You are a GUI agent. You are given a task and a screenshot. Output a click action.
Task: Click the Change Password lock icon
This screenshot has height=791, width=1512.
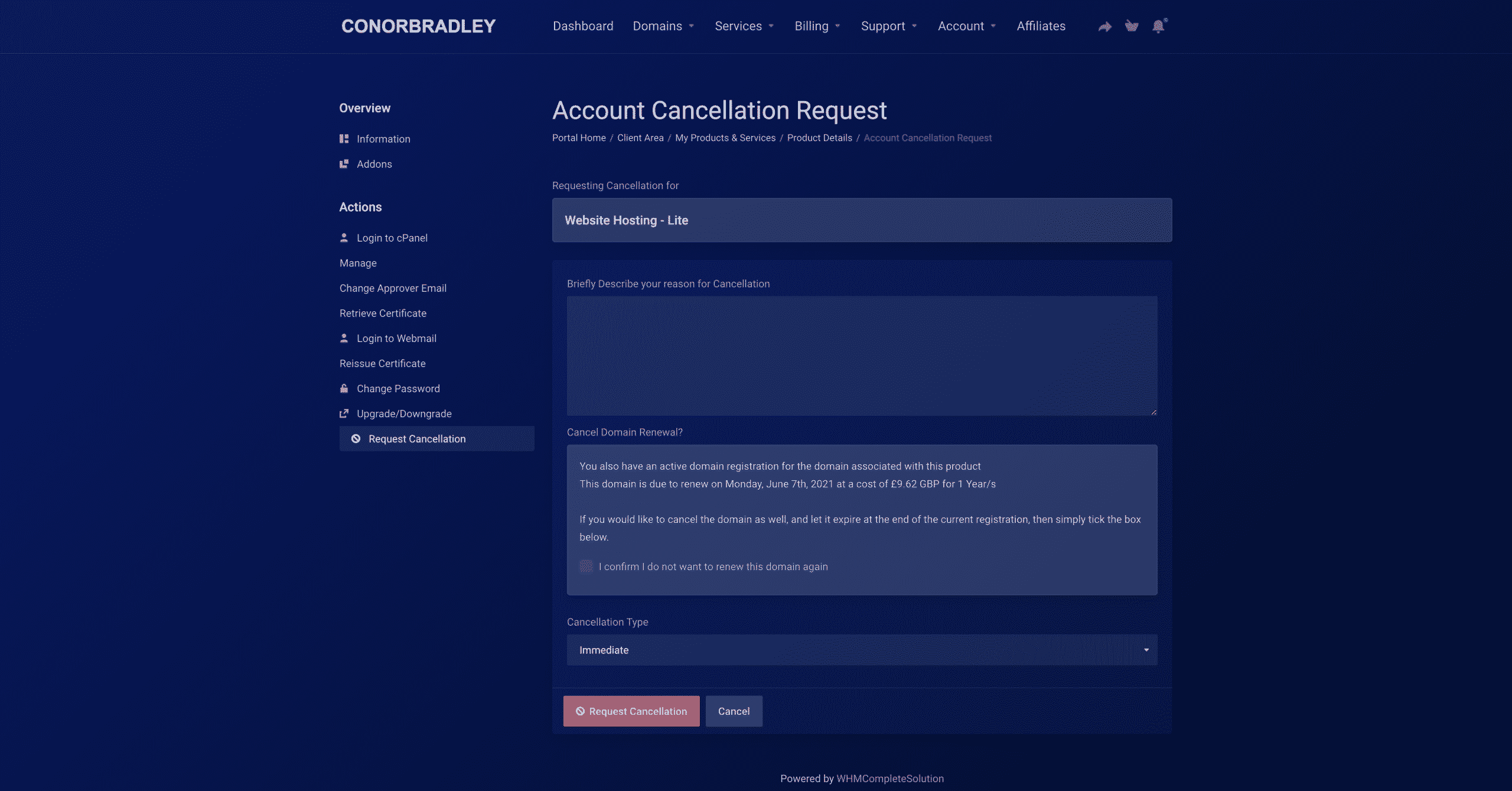coord(344,389)
